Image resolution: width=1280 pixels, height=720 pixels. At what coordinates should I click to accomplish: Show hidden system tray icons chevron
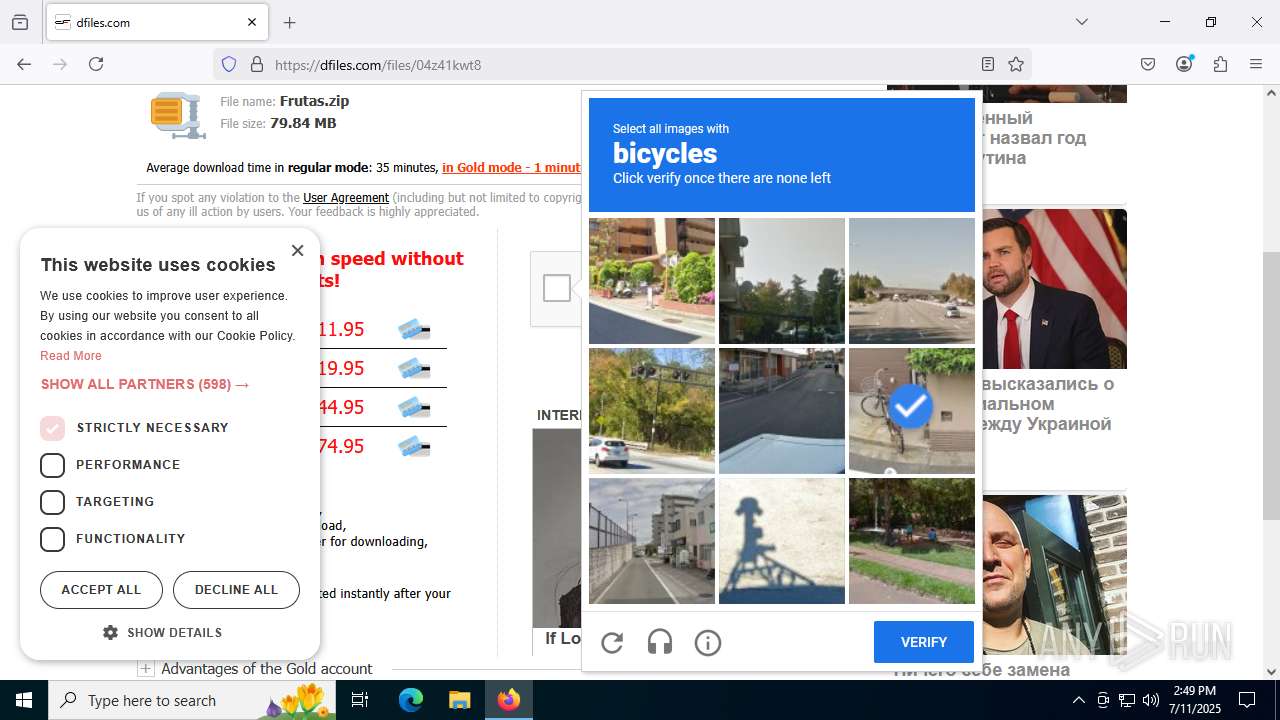pyautogui.click(x=1078, y=700)
